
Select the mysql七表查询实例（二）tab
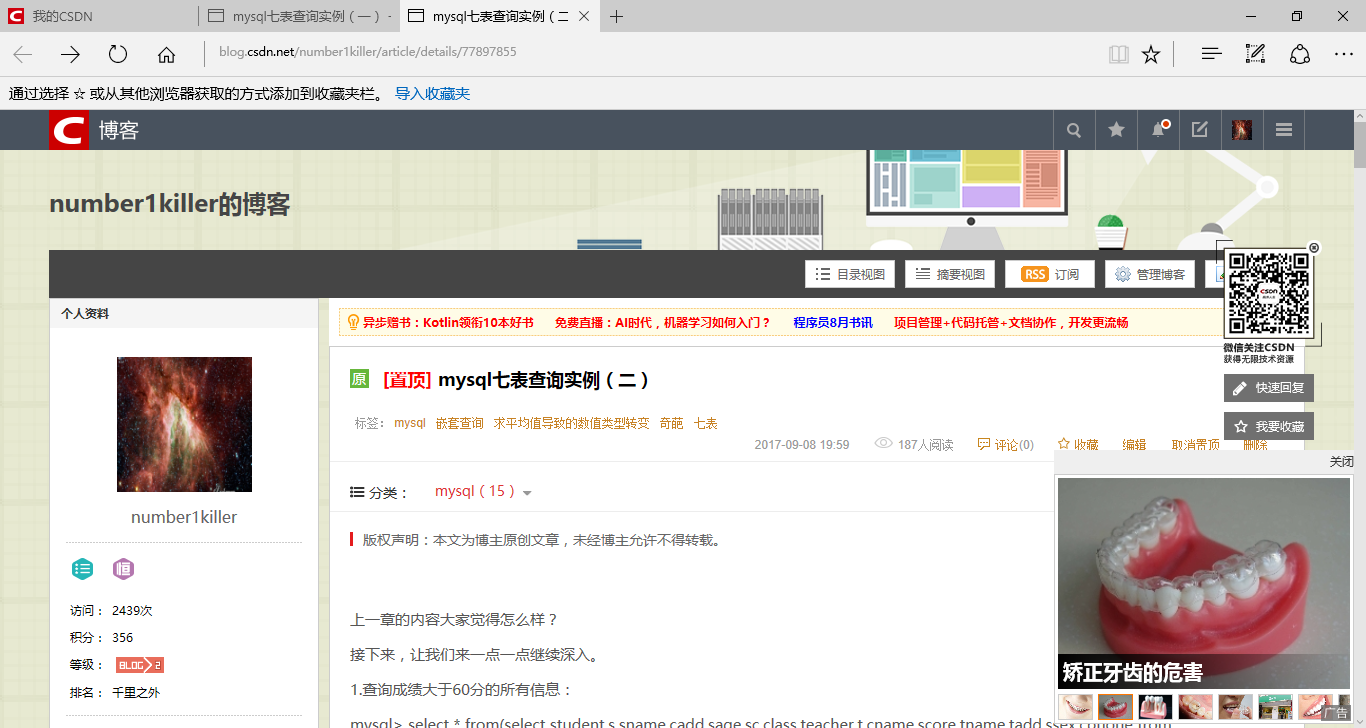(x=498, y=16)
